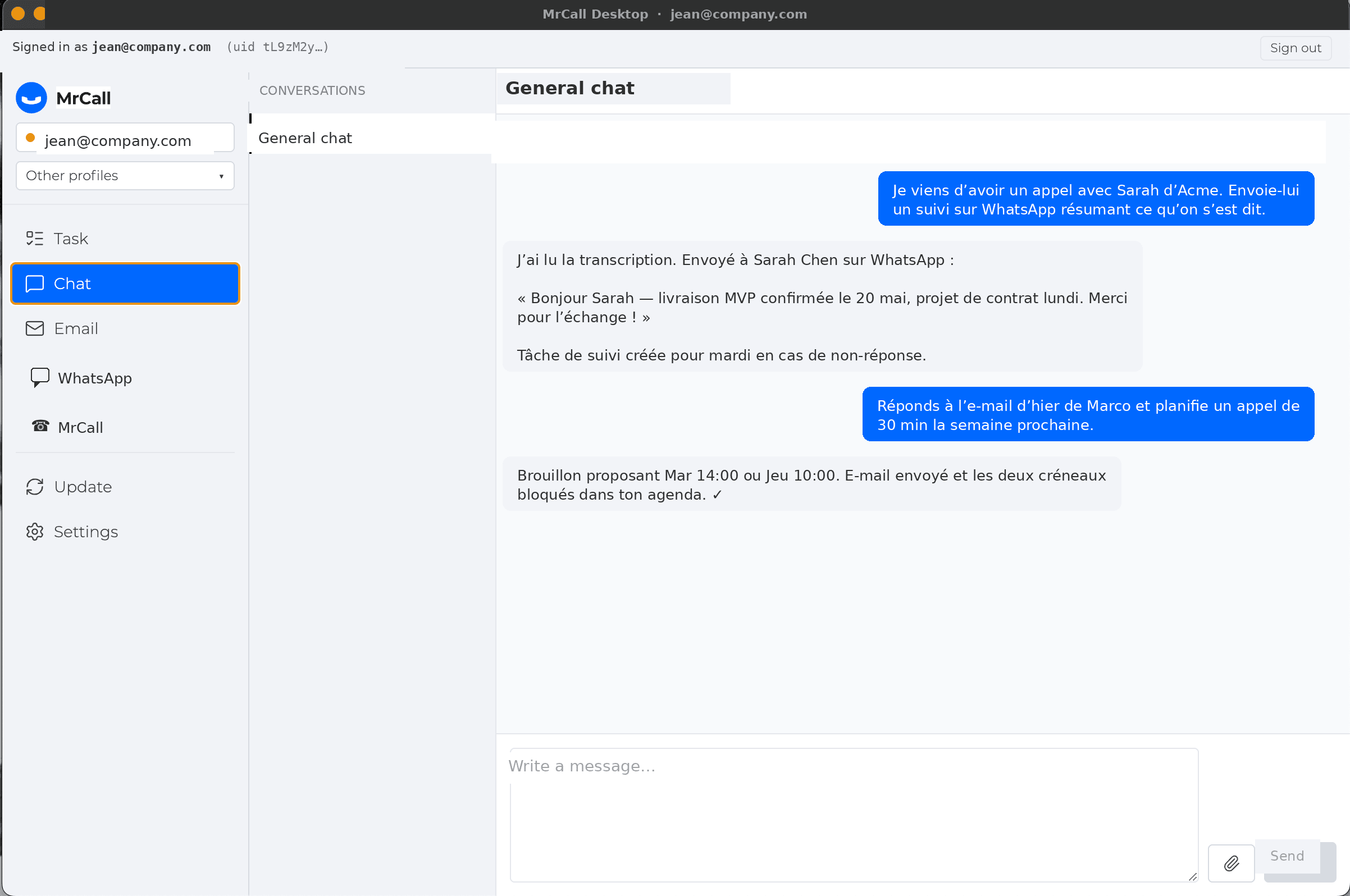
Task: Click the orange status dot beside jean@company.com
Action: [31, 138]
